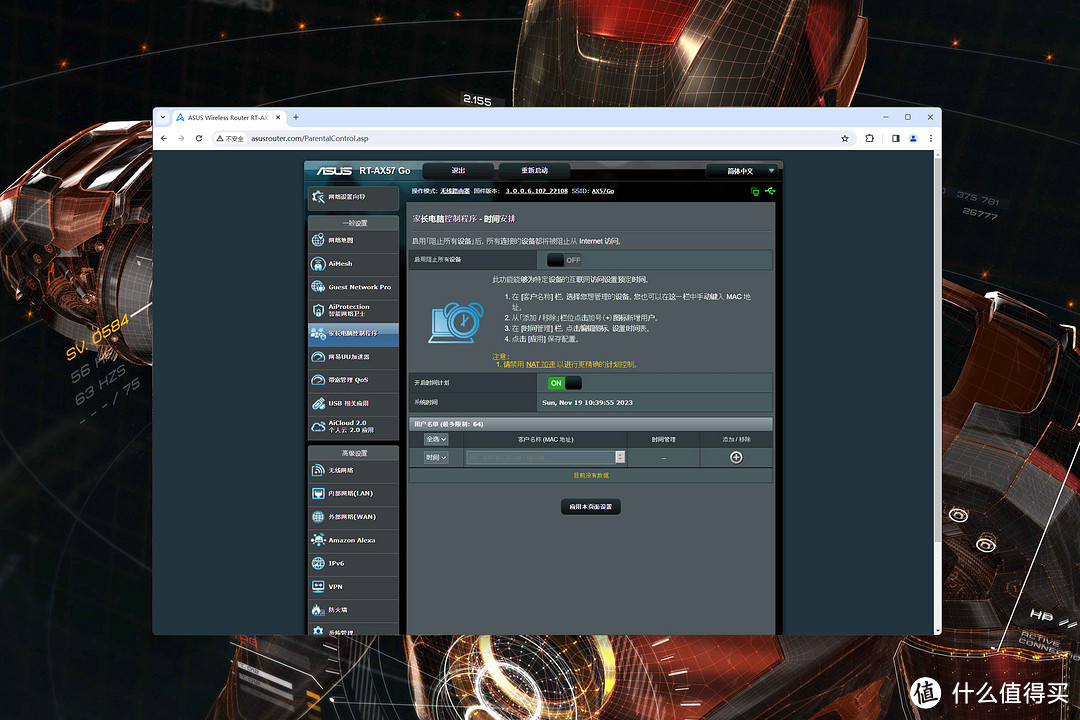The image size is (1080, 720).
Task: Select the ASUS Wireless Router browser tab
Action: point(228,117)
